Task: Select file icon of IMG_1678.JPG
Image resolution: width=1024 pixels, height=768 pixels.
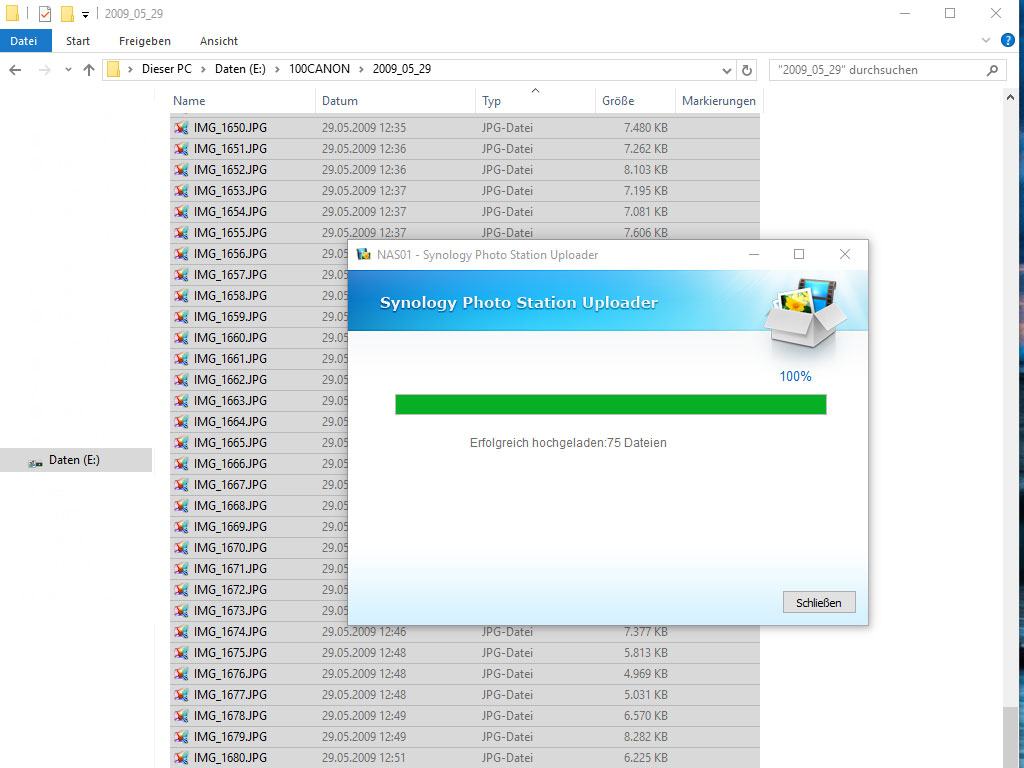Action: [x=181, y=715]
